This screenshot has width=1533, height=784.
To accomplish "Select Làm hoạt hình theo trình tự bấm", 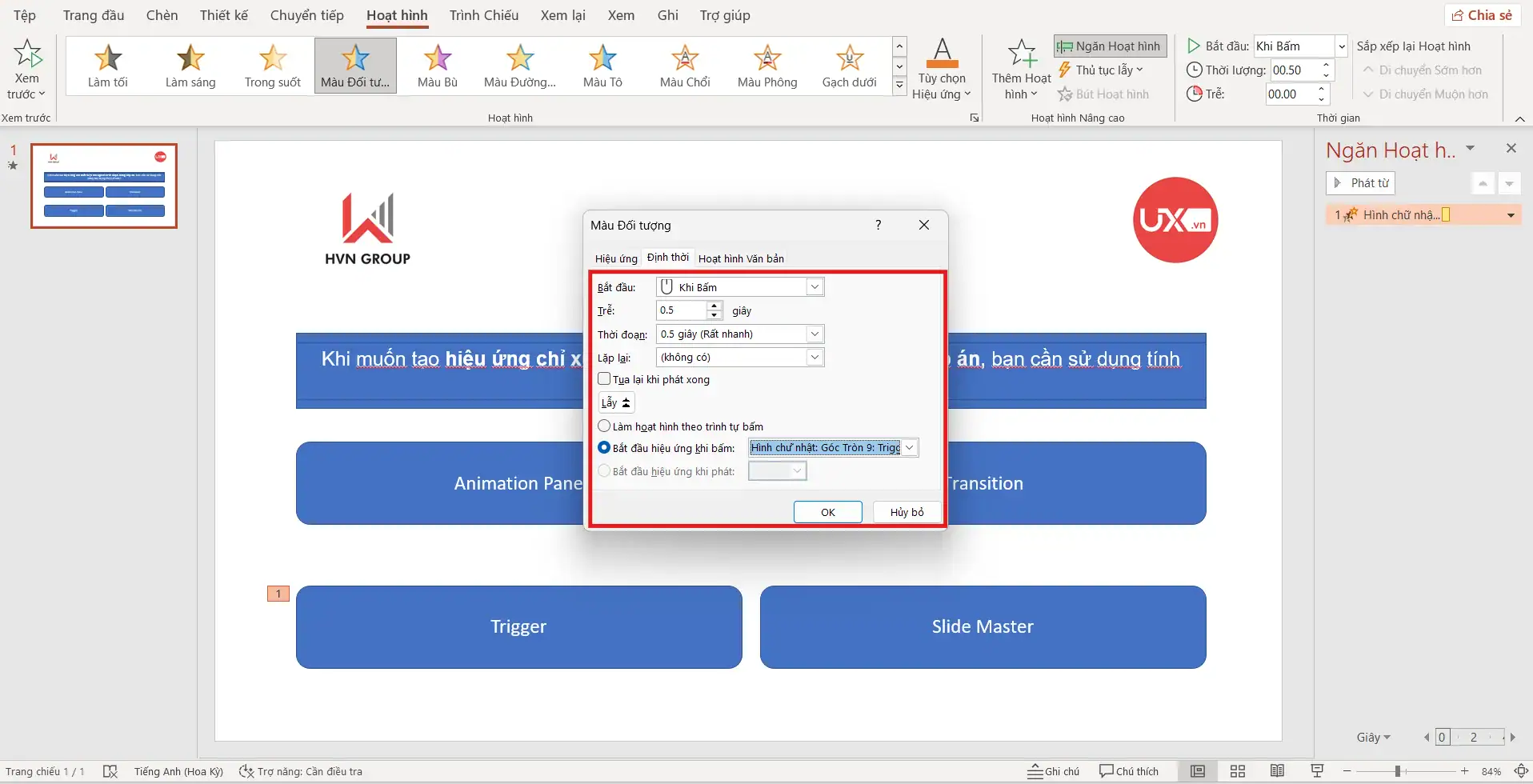I will click(605, 426).
